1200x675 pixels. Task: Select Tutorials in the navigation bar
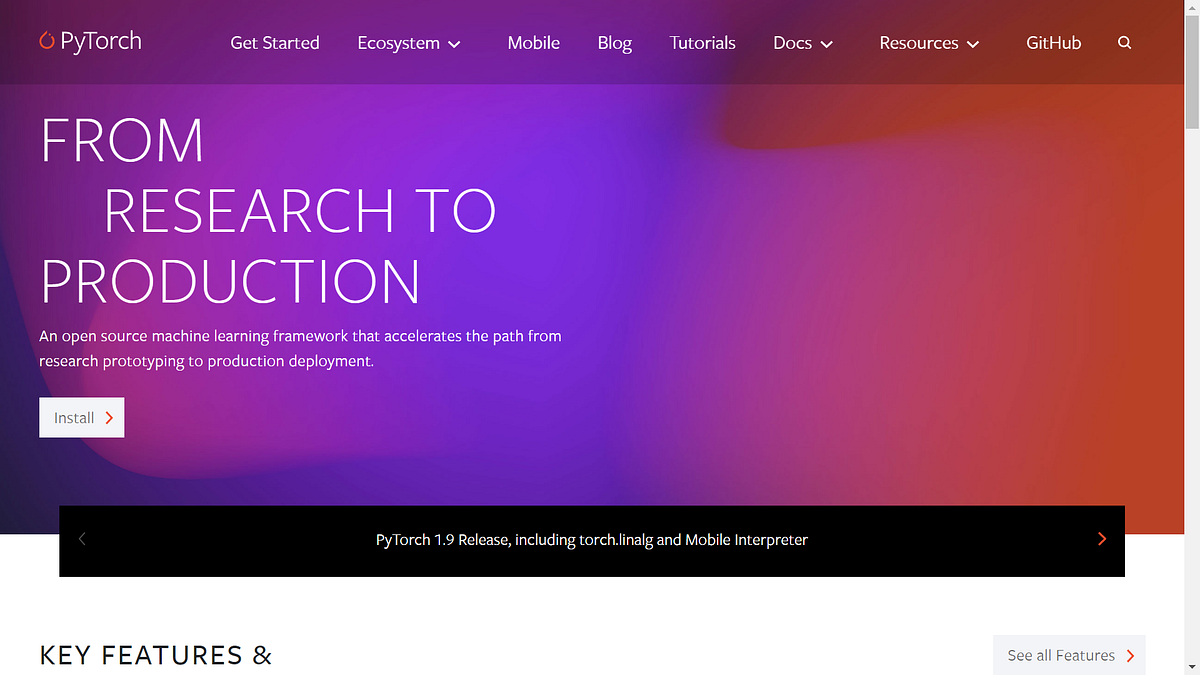702,43
